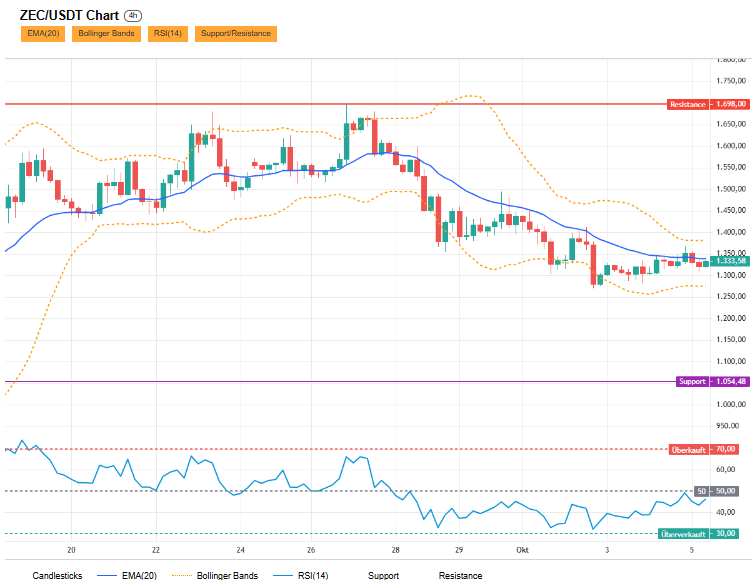Click the Support price 1.054,48
The height and width of the screenshot is (580, 752).
pyautogui.click(x=729, y=381)
